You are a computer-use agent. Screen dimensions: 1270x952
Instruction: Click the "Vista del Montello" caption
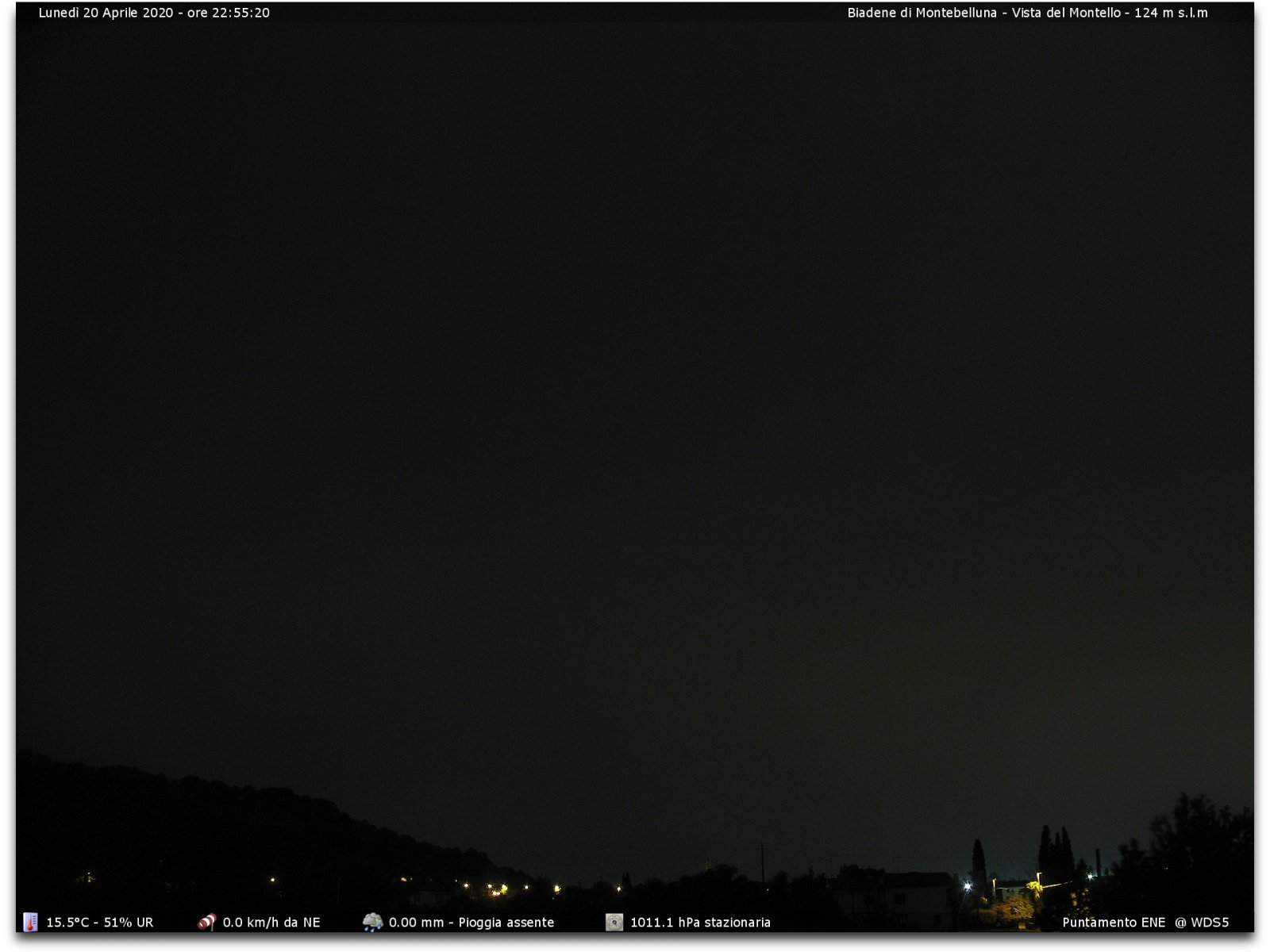click(1066, 13)
